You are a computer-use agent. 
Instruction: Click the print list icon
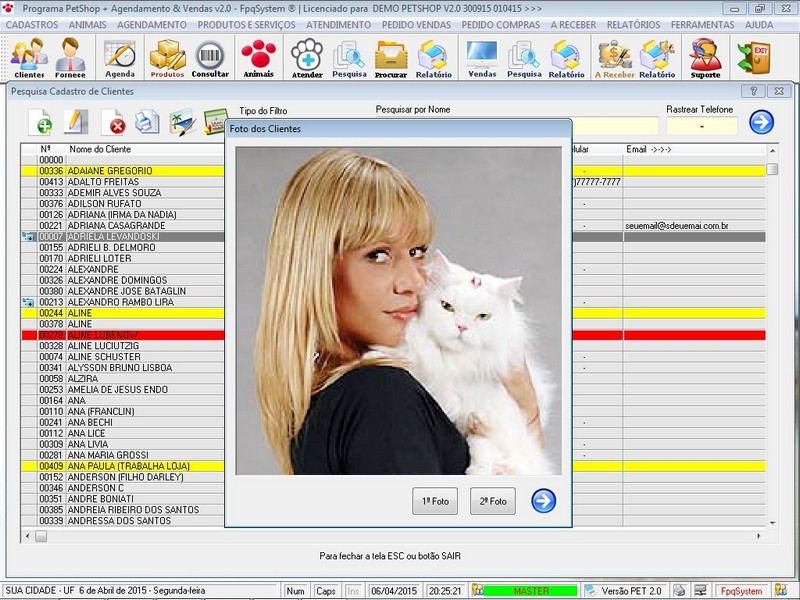click(x=147, y=122)
